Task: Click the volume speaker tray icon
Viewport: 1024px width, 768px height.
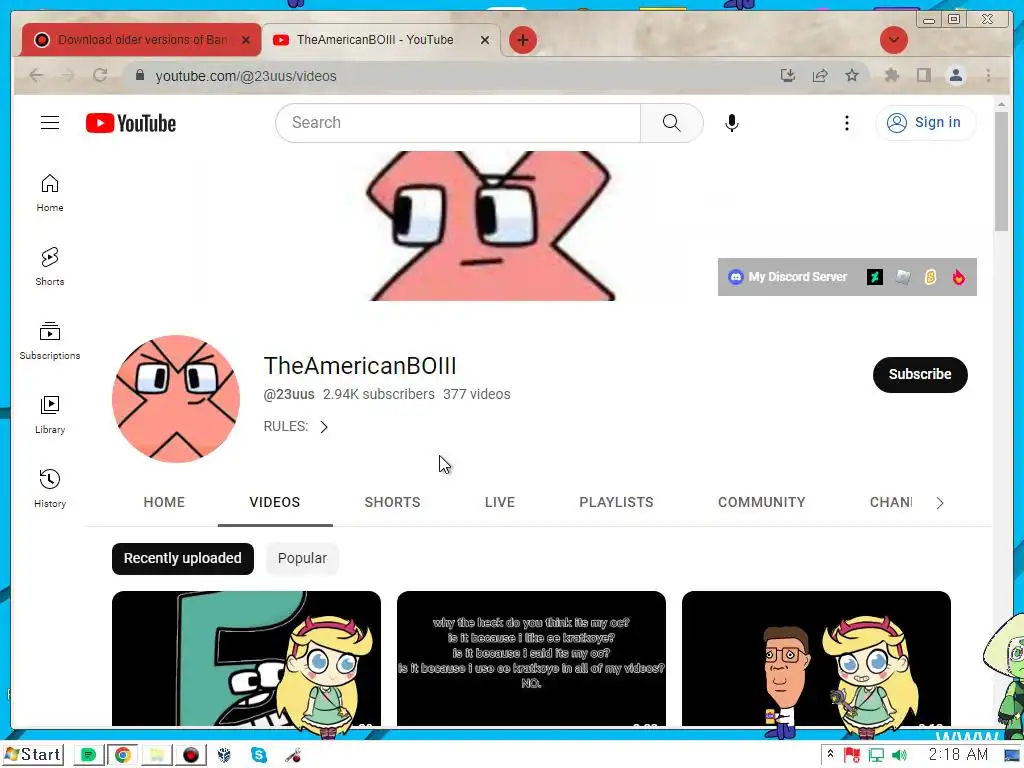Action: coord(899,755)
